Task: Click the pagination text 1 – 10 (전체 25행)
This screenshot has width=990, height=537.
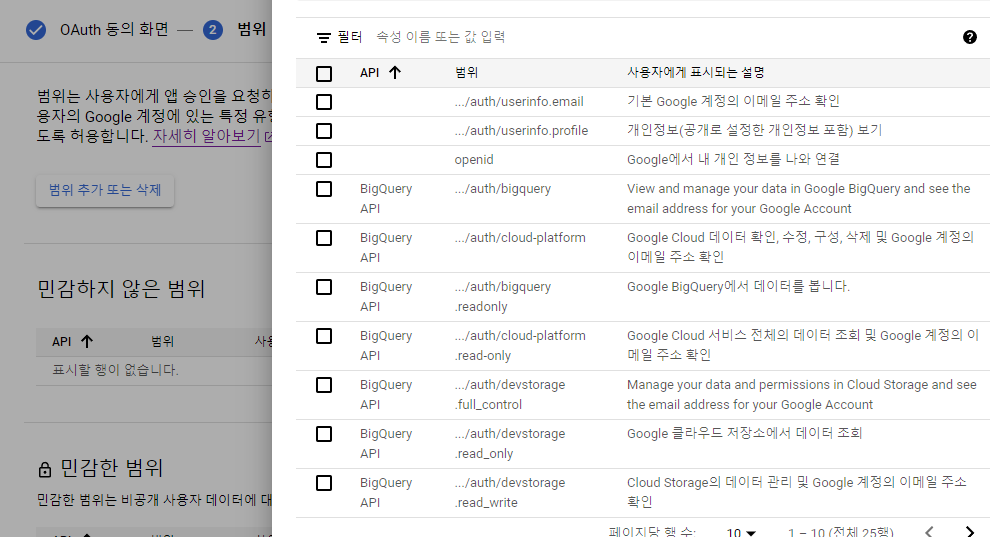Action: 841,532
